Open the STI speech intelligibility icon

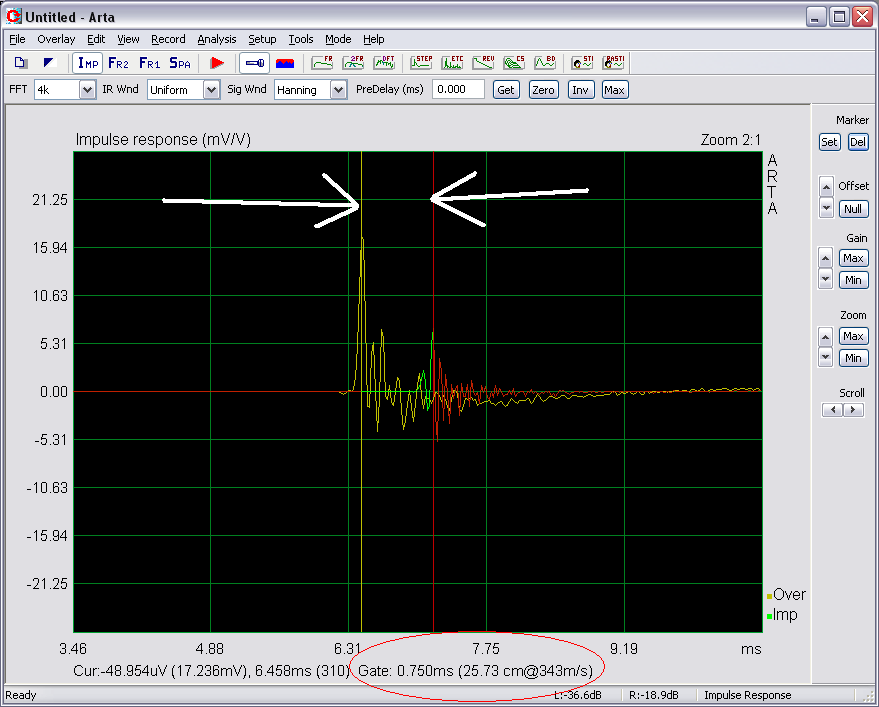point(581,63)
